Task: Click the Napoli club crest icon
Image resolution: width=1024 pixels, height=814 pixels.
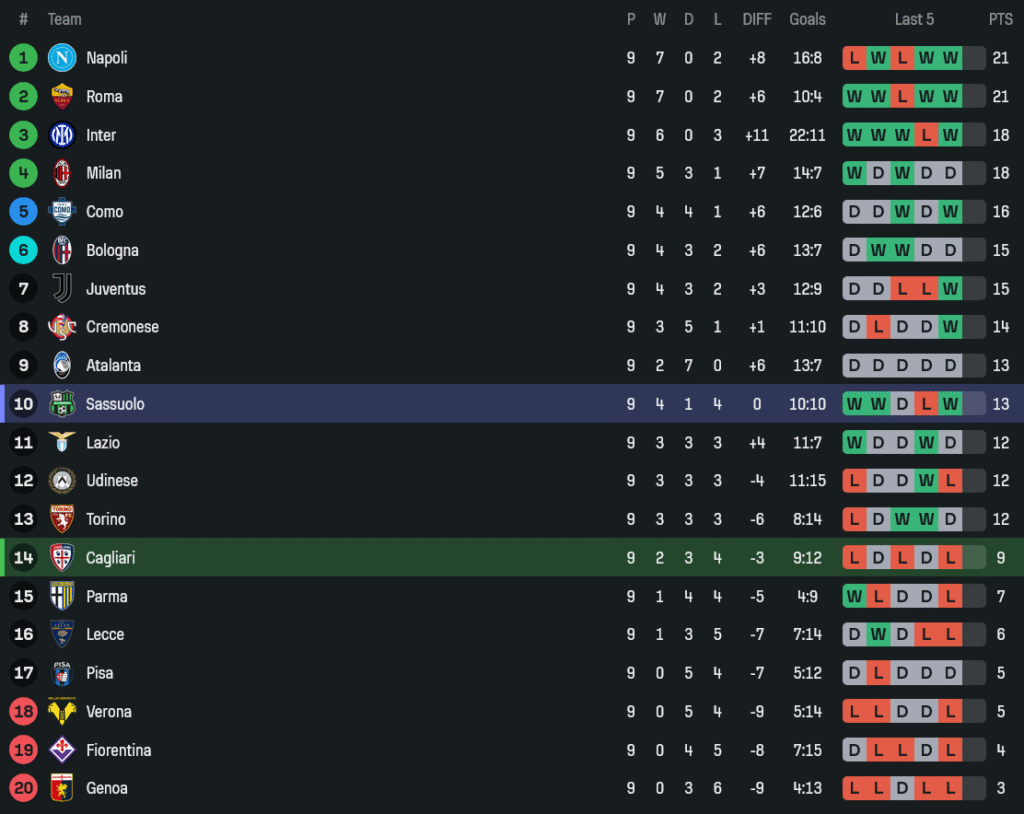Action: [62, 58]
